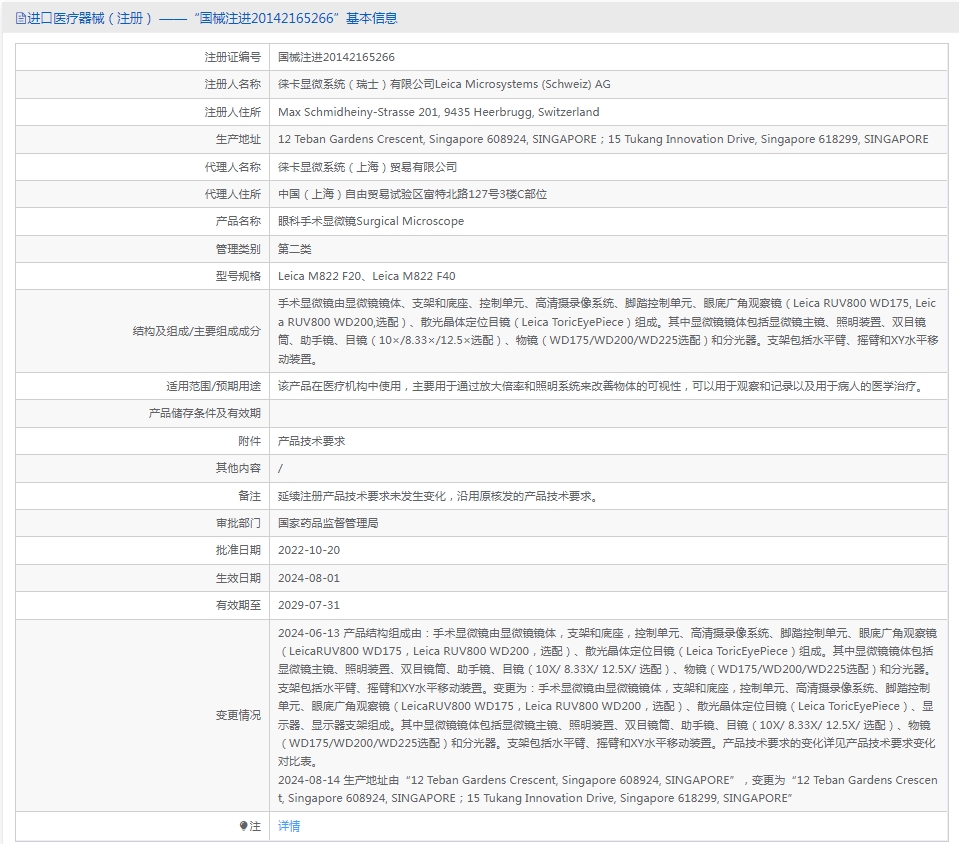Click the 其他内容 label
The image size is (959, 844).
tap(238, 468)
